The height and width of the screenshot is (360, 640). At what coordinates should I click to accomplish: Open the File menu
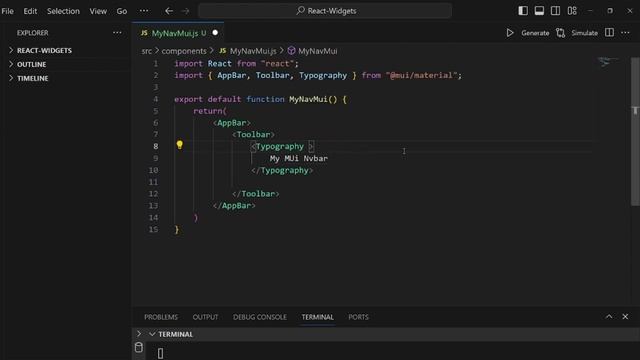pyautogui.click(x=7, y=11)
